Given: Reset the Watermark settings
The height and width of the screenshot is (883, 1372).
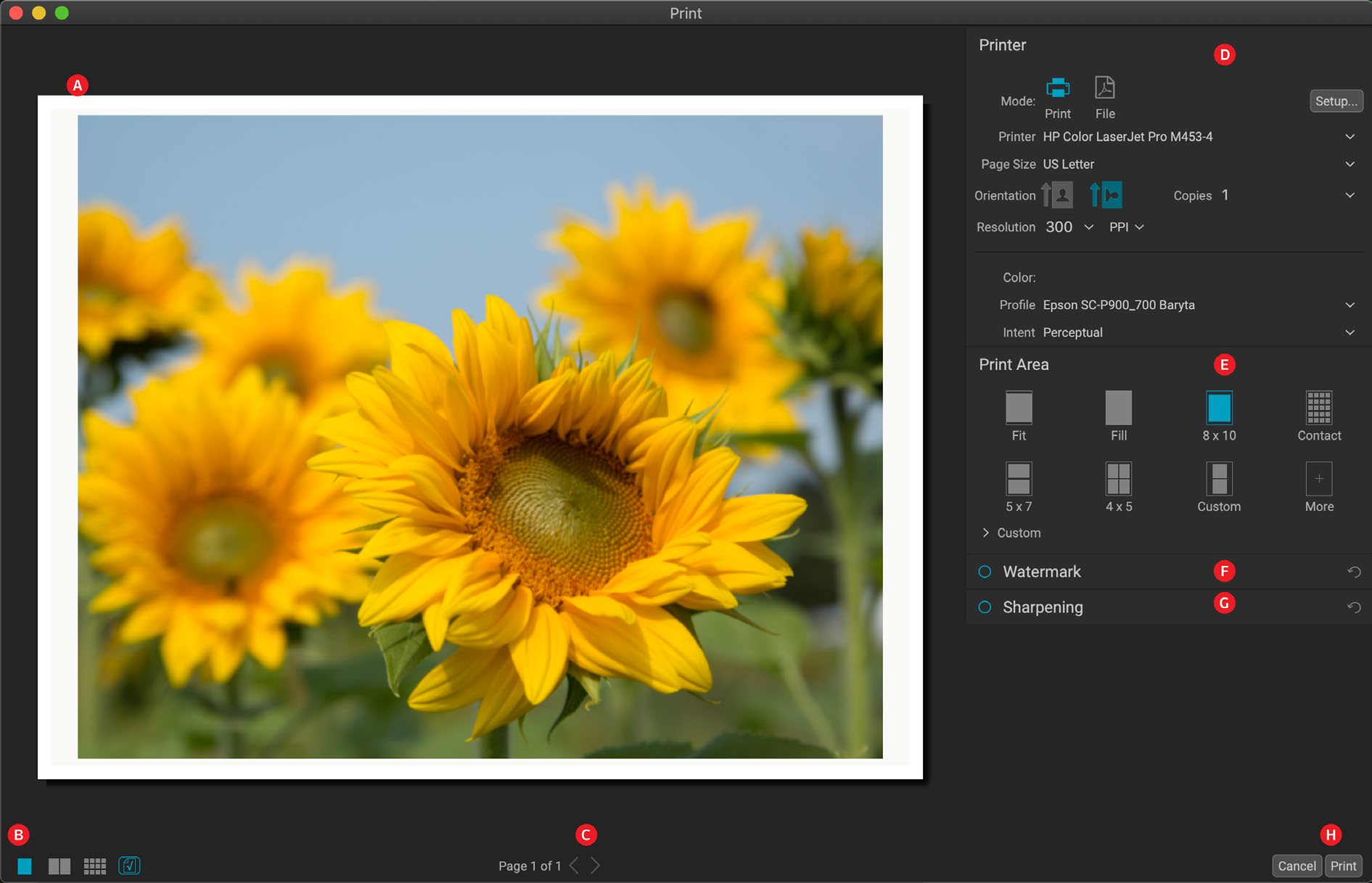Looking at the screenshot, I should pos(1354,572).
